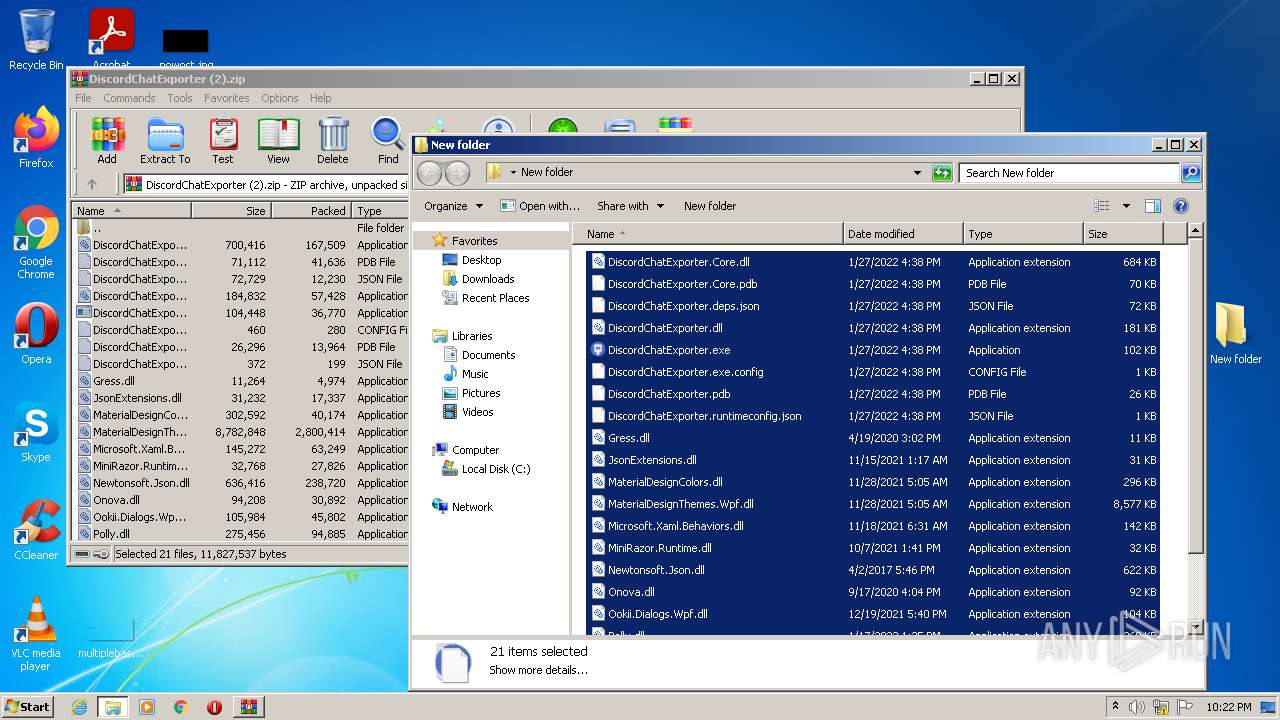1280x720 pixels.
Task: Click the Search New folder field
Action: pyautogui.click(x=1069, y=173)
